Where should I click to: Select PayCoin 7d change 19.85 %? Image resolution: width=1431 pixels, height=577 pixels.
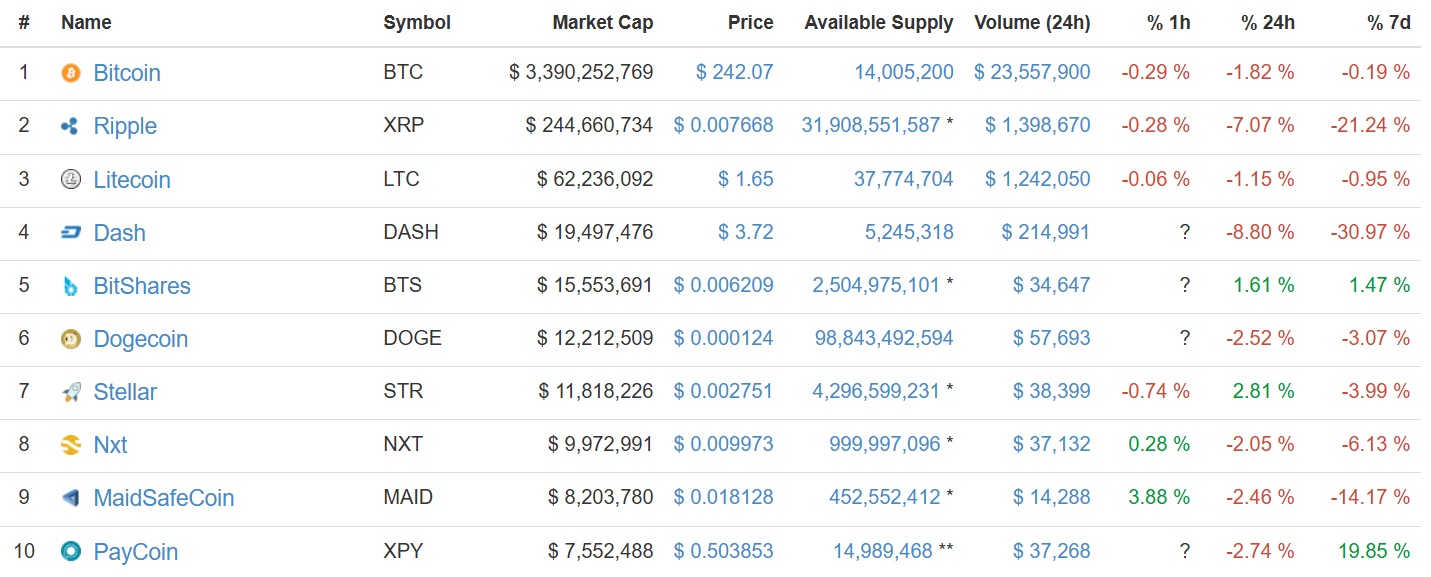[x=1374, y=550]
